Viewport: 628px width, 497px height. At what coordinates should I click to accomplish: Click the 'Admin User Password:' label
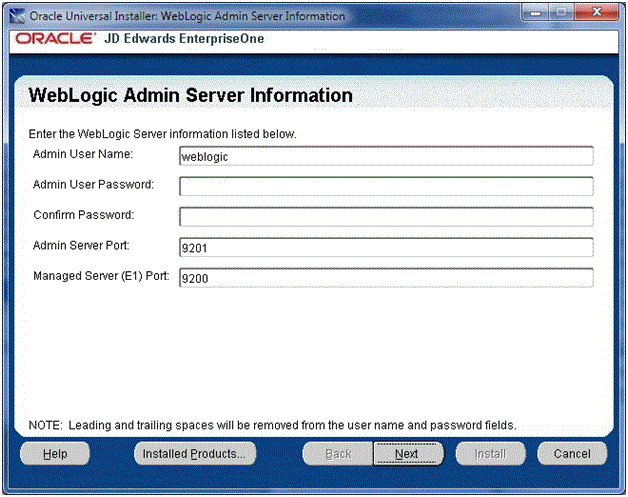pyautogui.click(x=93, y=185)
